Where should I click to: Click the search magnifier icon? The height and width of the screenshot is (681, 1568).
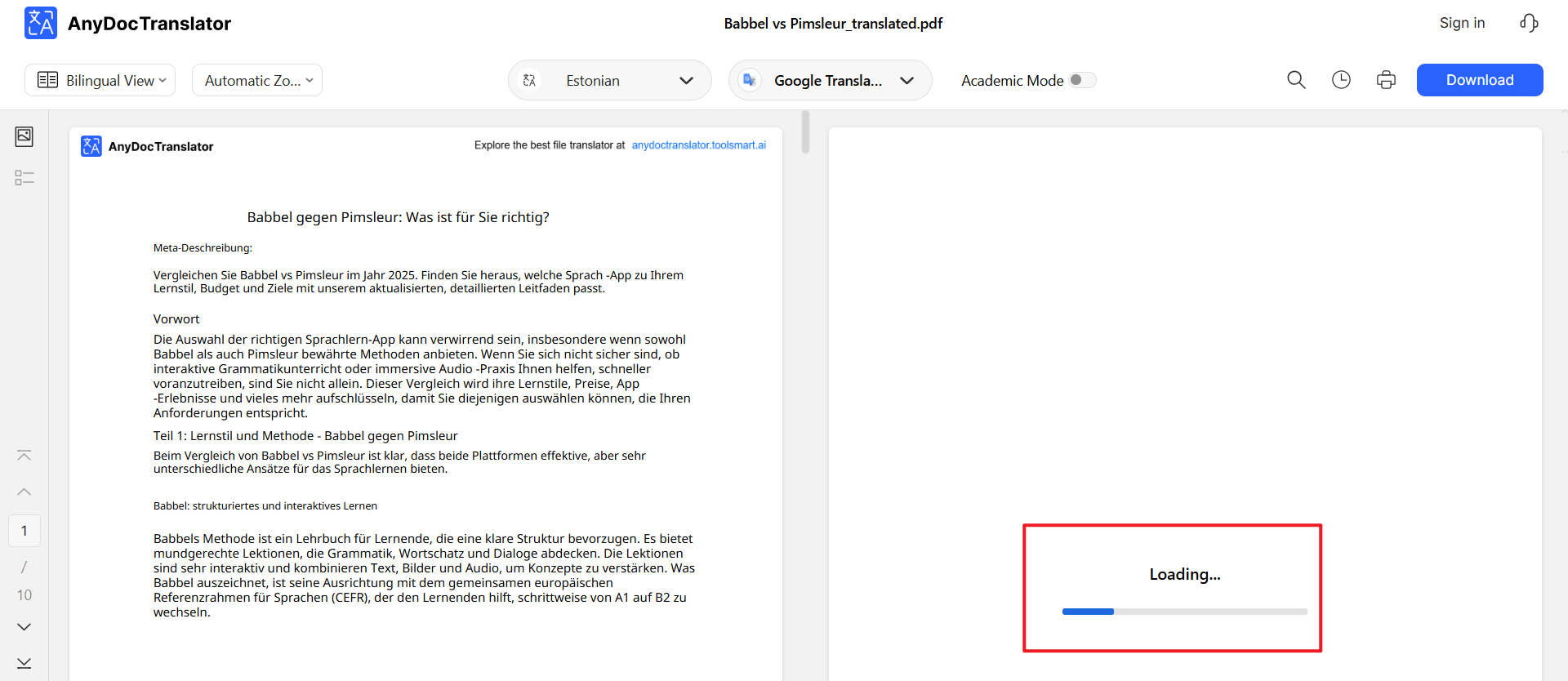pos(1296,80)
